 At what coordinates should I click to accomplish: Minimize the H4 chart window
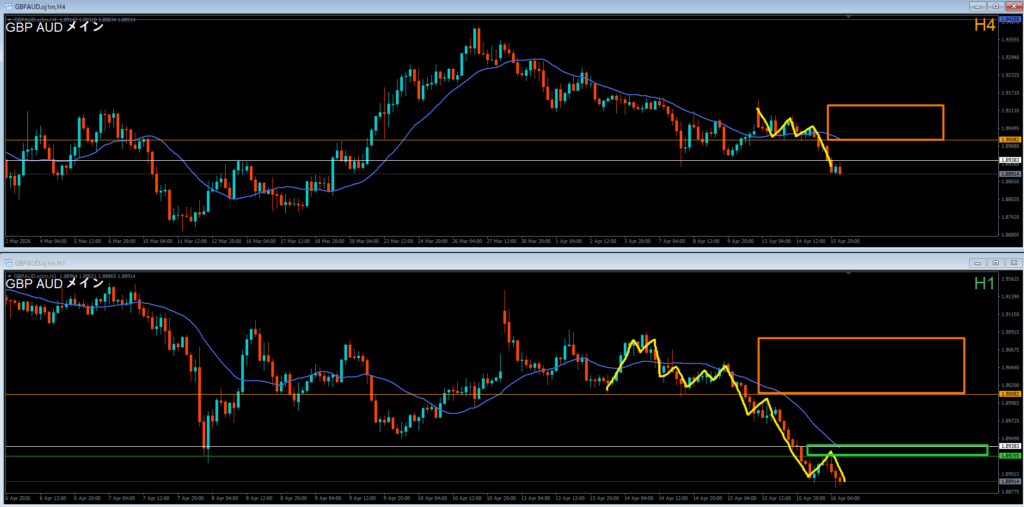click(x=978, y=6)
